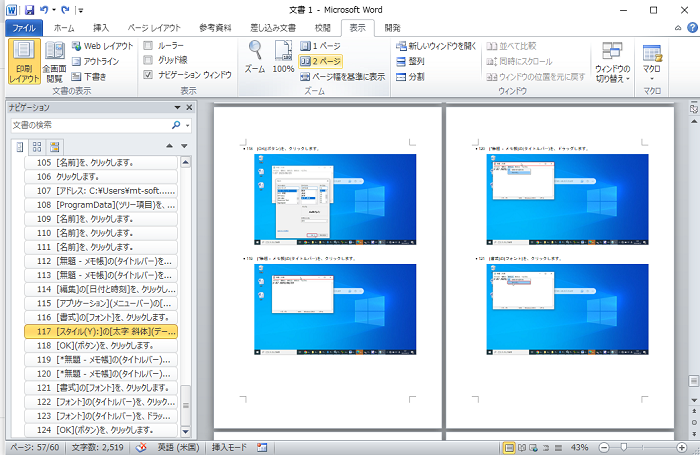The height and width of the screenshot is (455, 700).
Task: Switch to the 開発 tab
Action: tap(392, 28)
